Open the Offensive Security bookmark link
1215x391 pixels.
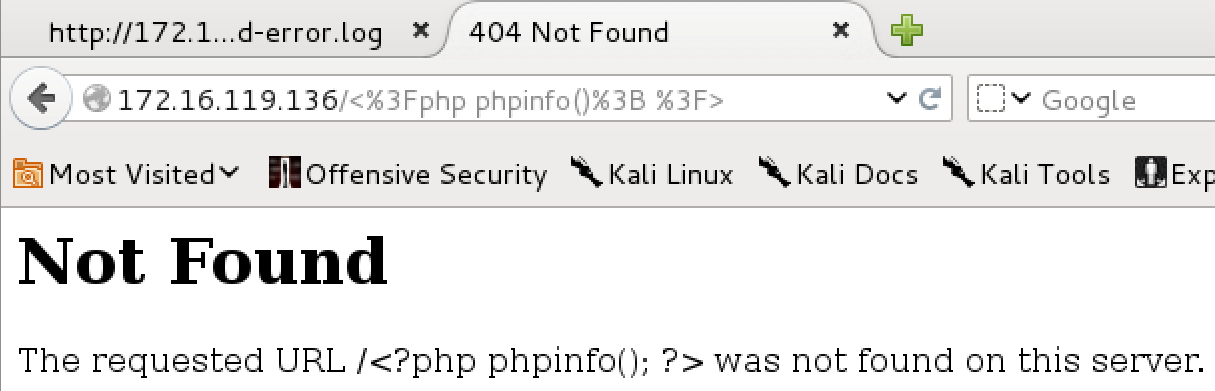coord(408,174)
